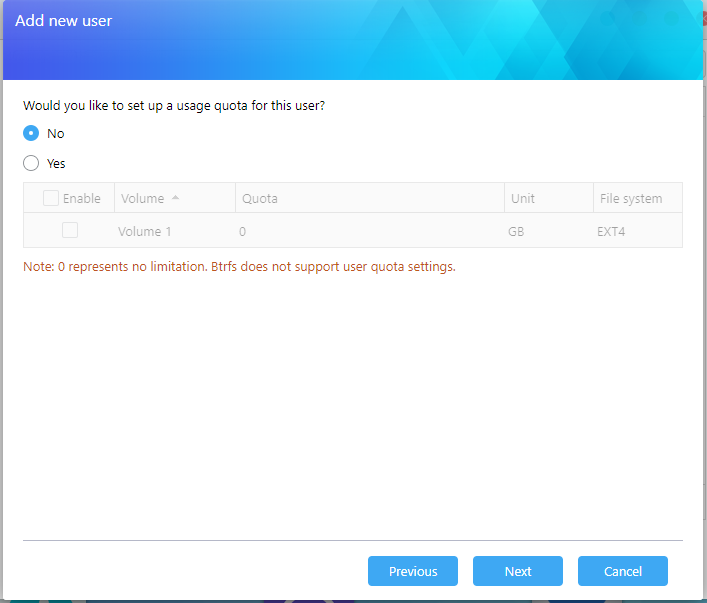The image size is (707, 603).
Task: Proceed with the Next button
Action: pyautogui.click(x=518, y=571)
